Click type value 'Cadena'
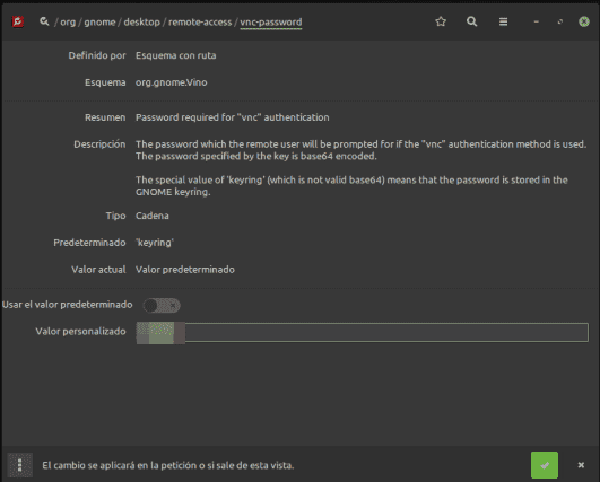600x482 pixels. point(152,216)
